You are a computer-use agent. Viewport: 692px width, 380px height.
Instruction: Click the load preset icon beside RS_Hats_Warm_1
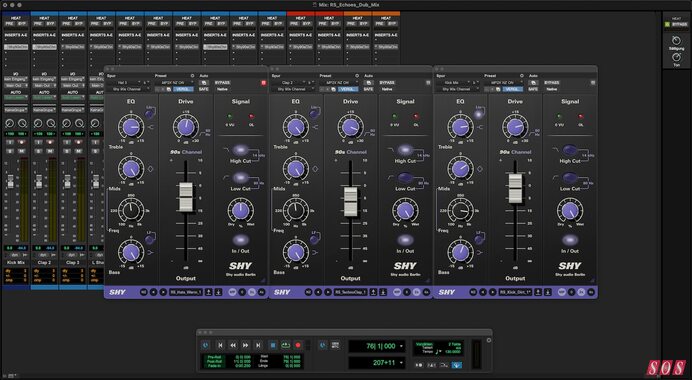(x=218, y=292)
